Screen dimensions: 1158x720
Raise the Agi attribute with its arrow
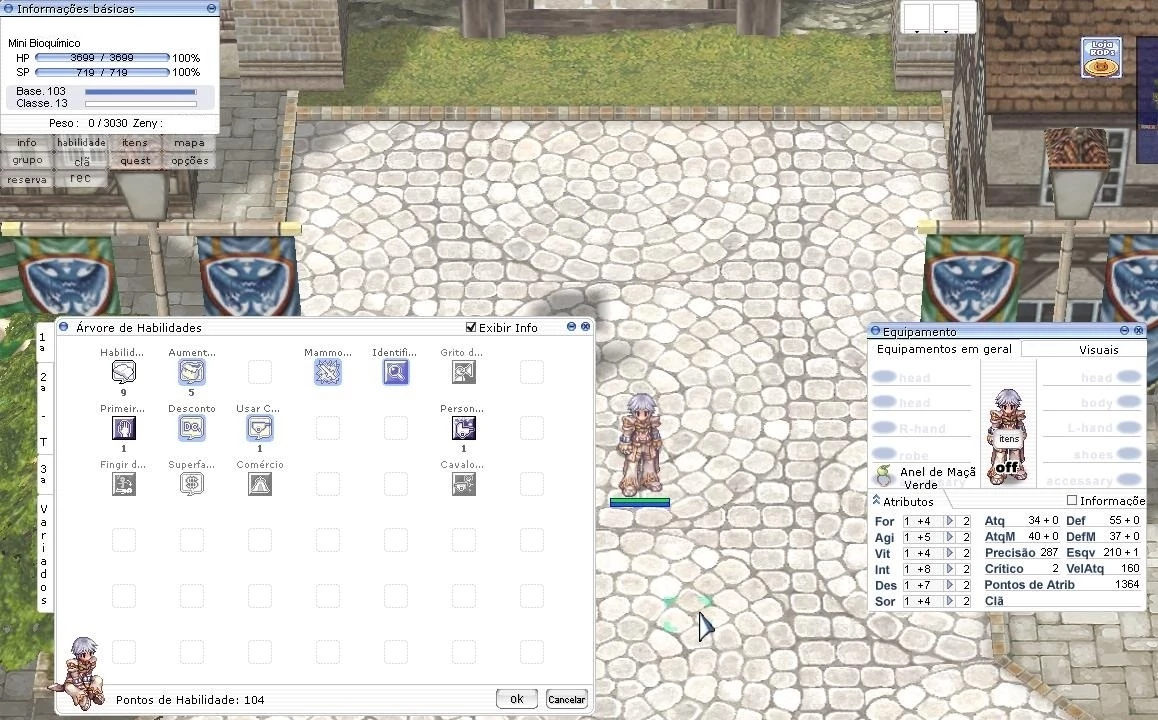[950, 538]
